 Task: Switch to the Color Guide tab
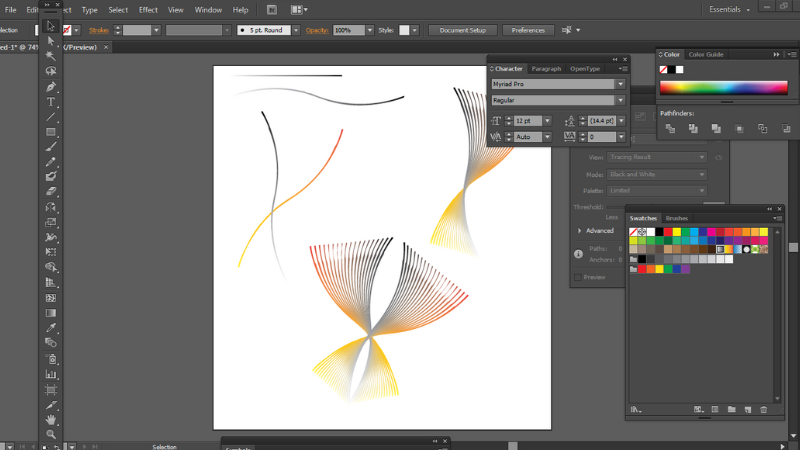point(706,55)
